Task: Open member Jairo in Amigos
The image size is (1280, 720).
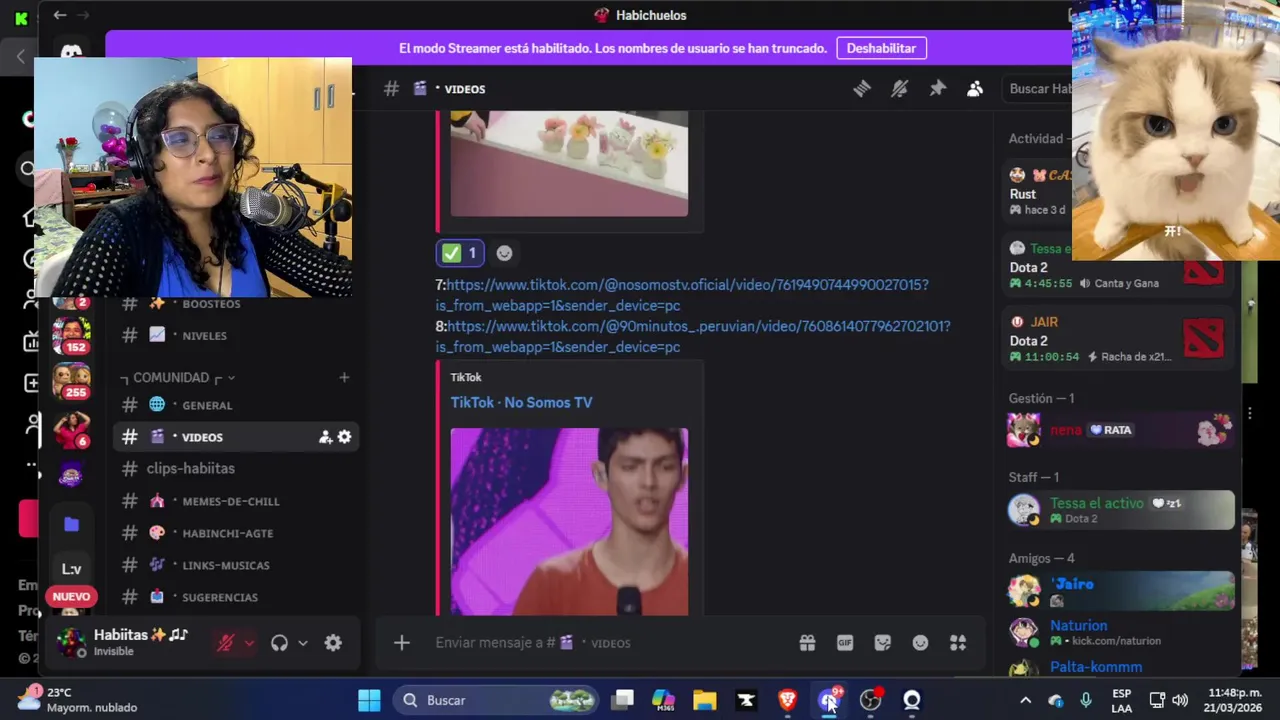Action: (x=1120, y=591)
